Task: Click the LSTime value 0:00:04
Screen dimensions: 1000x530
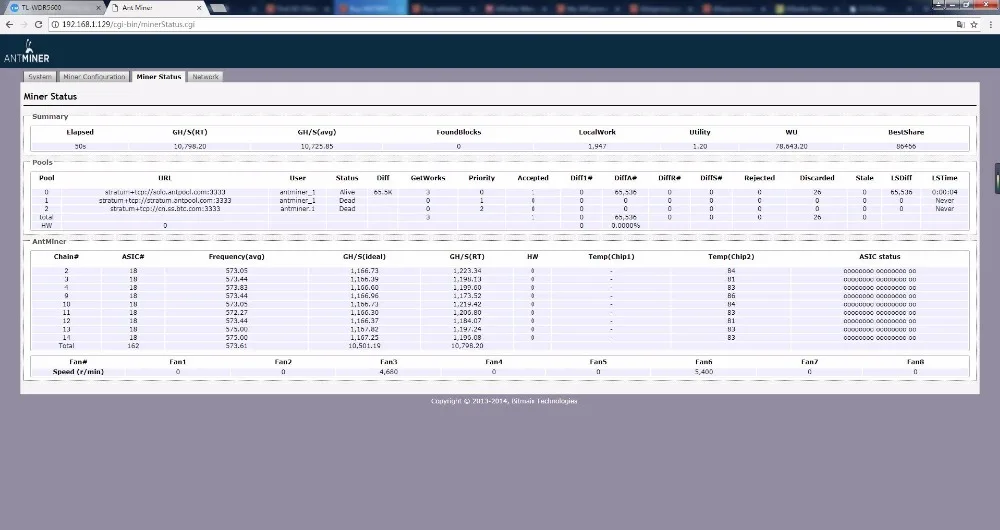Action: [945, 192]
